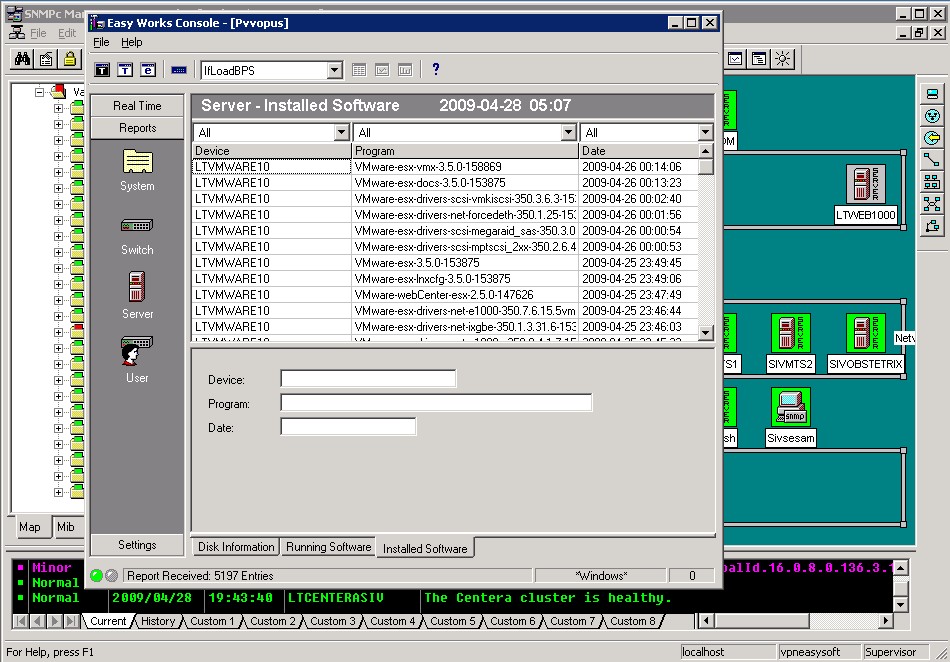Click the Reports button
The width and height of the screenshot is (950, 662).
click(137, 128)
